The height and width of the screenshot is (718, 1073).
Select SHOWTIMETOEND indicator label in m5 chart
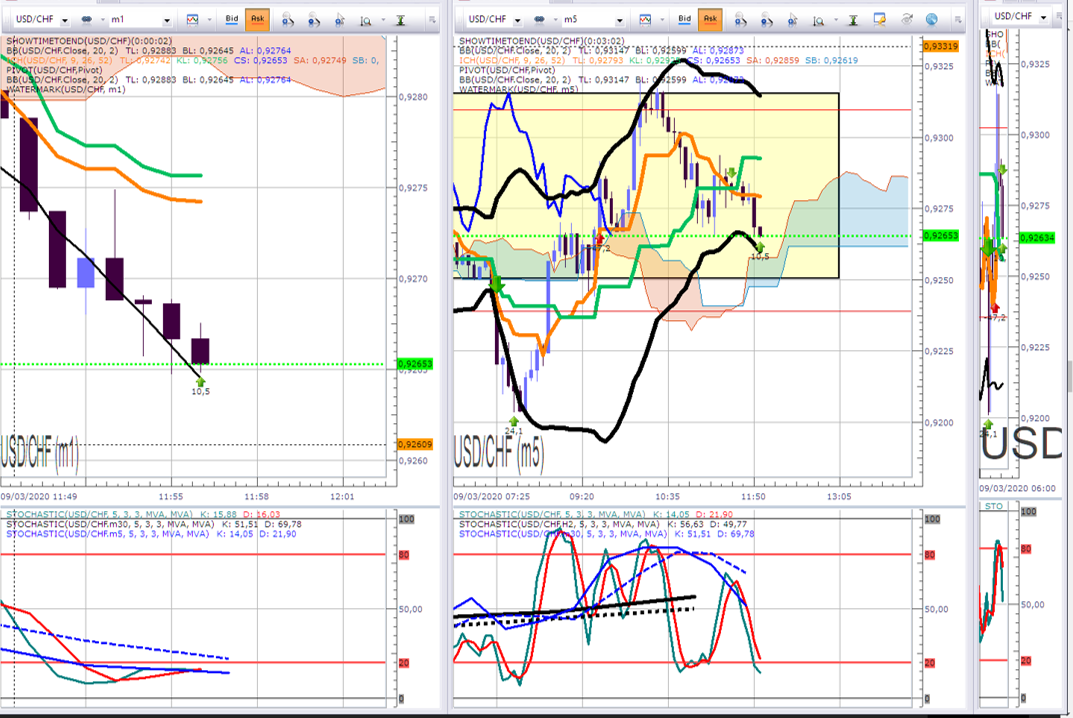(x=542, y=41)
